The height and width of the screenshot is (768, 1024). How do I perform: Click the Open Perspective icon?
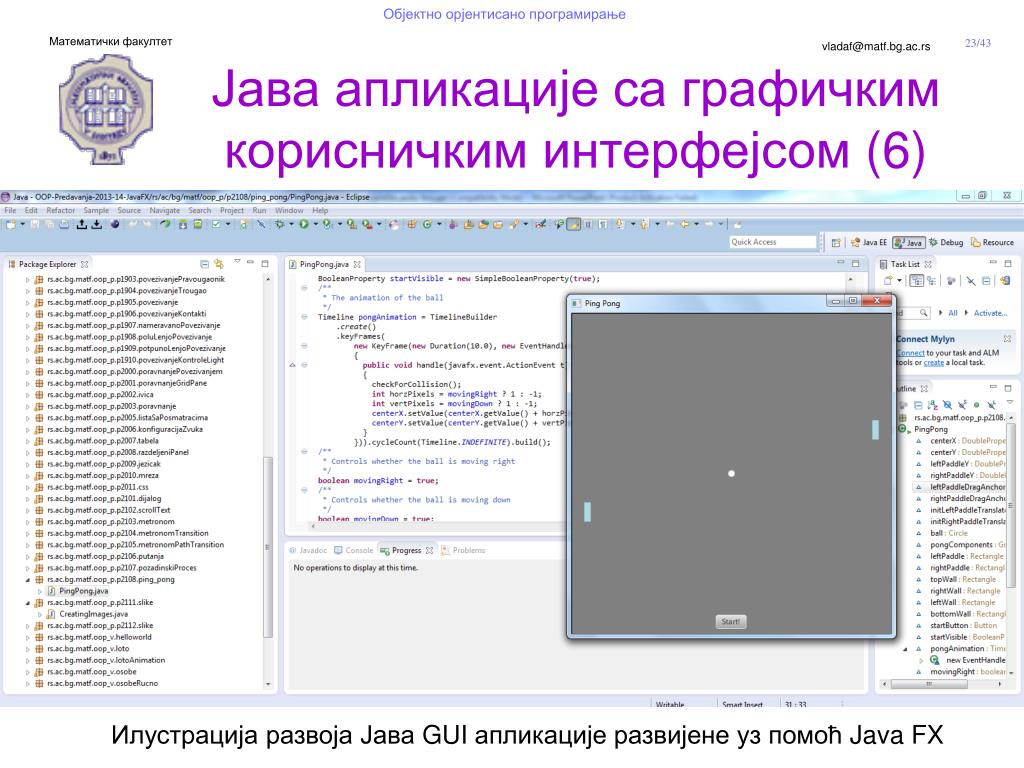coord(835,242)
